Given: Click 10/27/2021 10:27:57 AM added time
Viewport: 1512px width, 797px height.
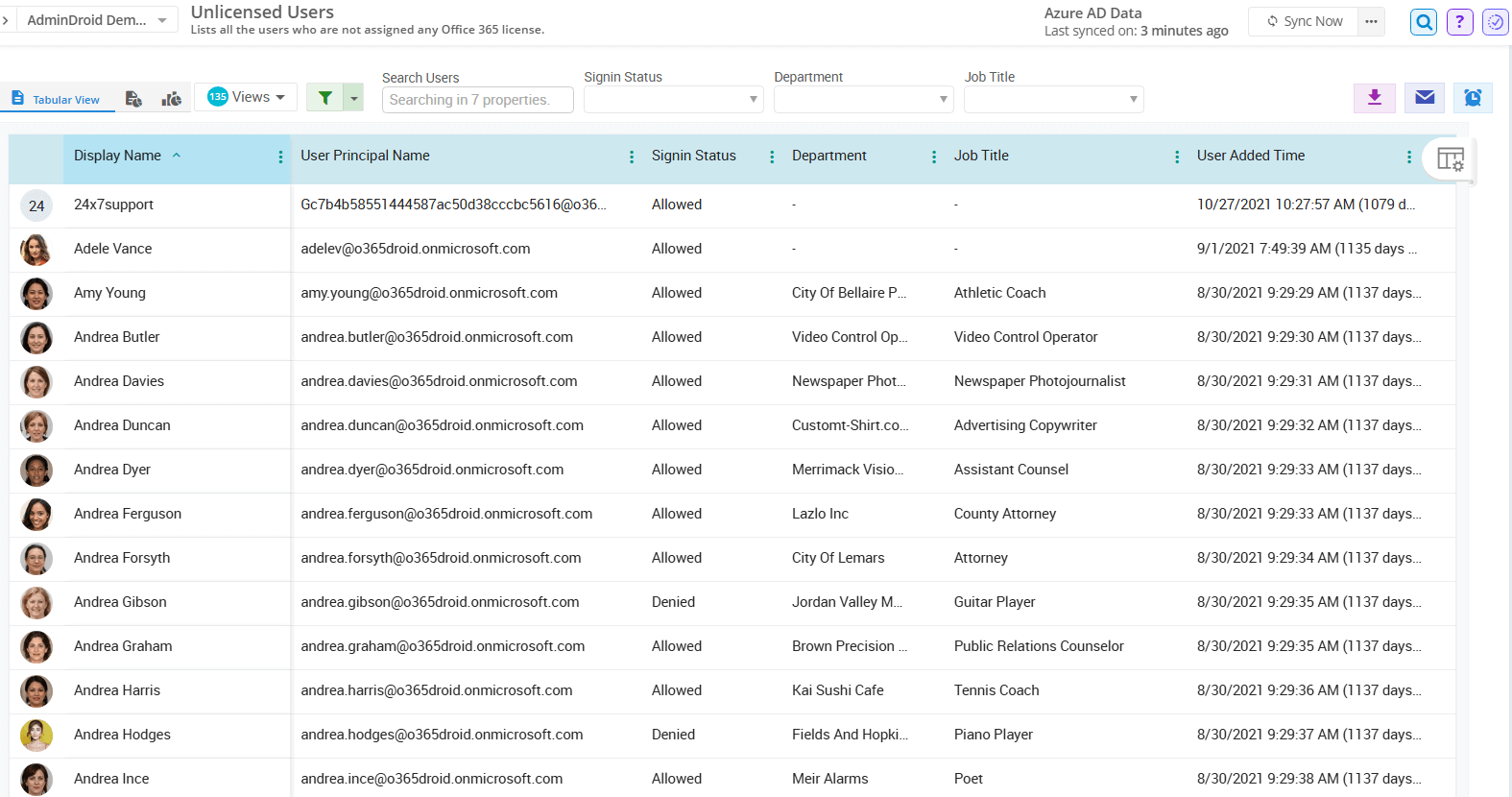Looking at the screenshot, I should 1306,205.
